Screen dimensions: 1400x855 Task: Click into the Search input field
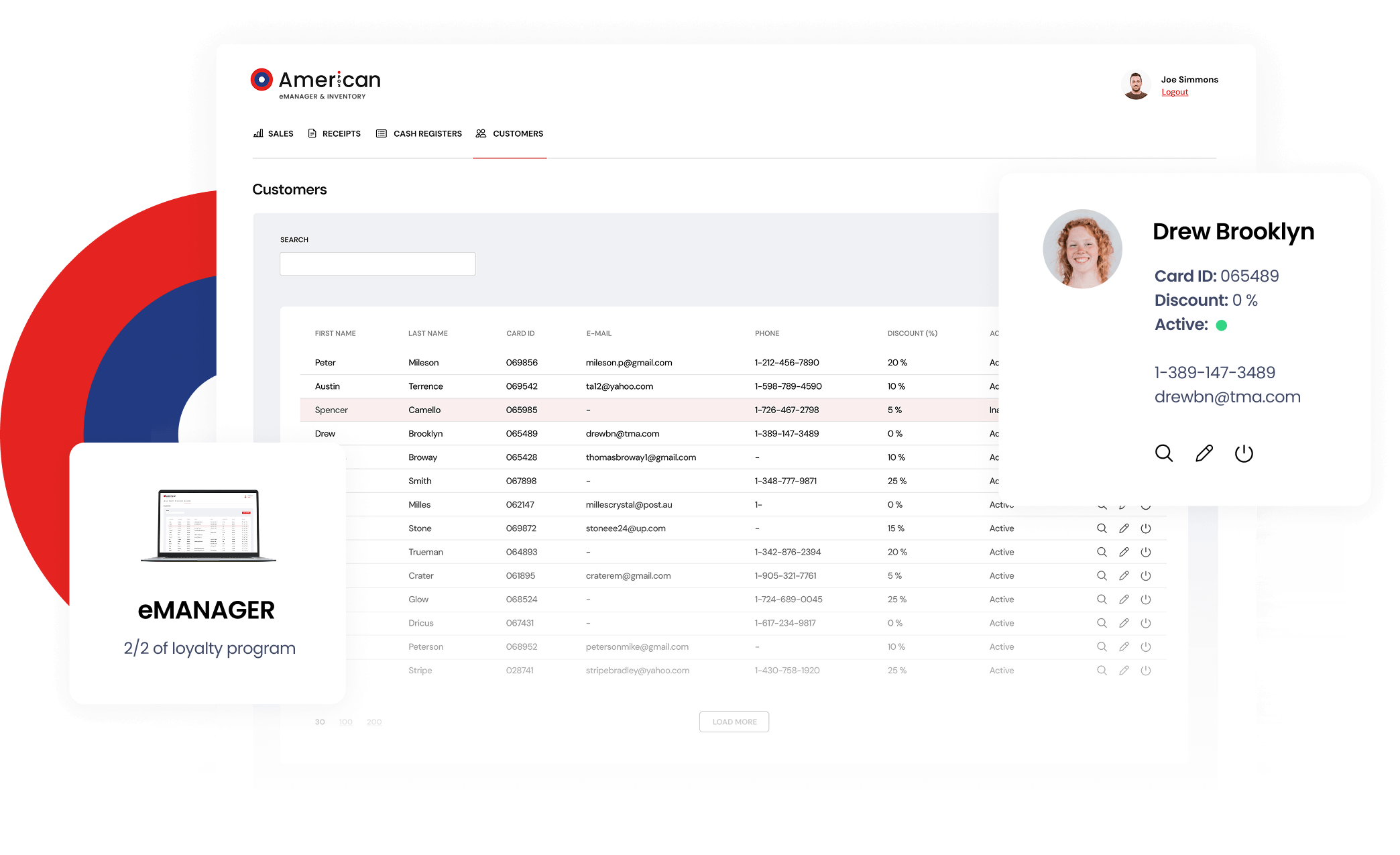point(377,264)
